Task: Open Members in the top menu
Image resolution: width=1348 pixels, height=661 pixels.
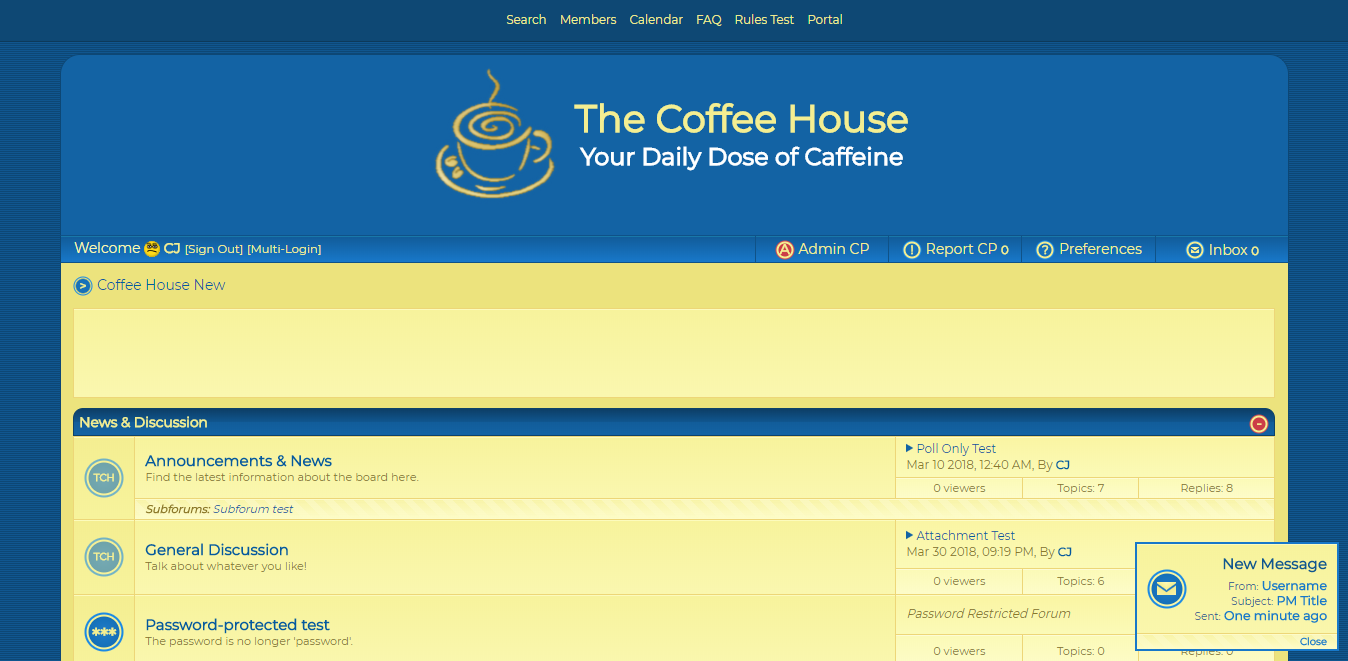Action: [x=588, y=20]
